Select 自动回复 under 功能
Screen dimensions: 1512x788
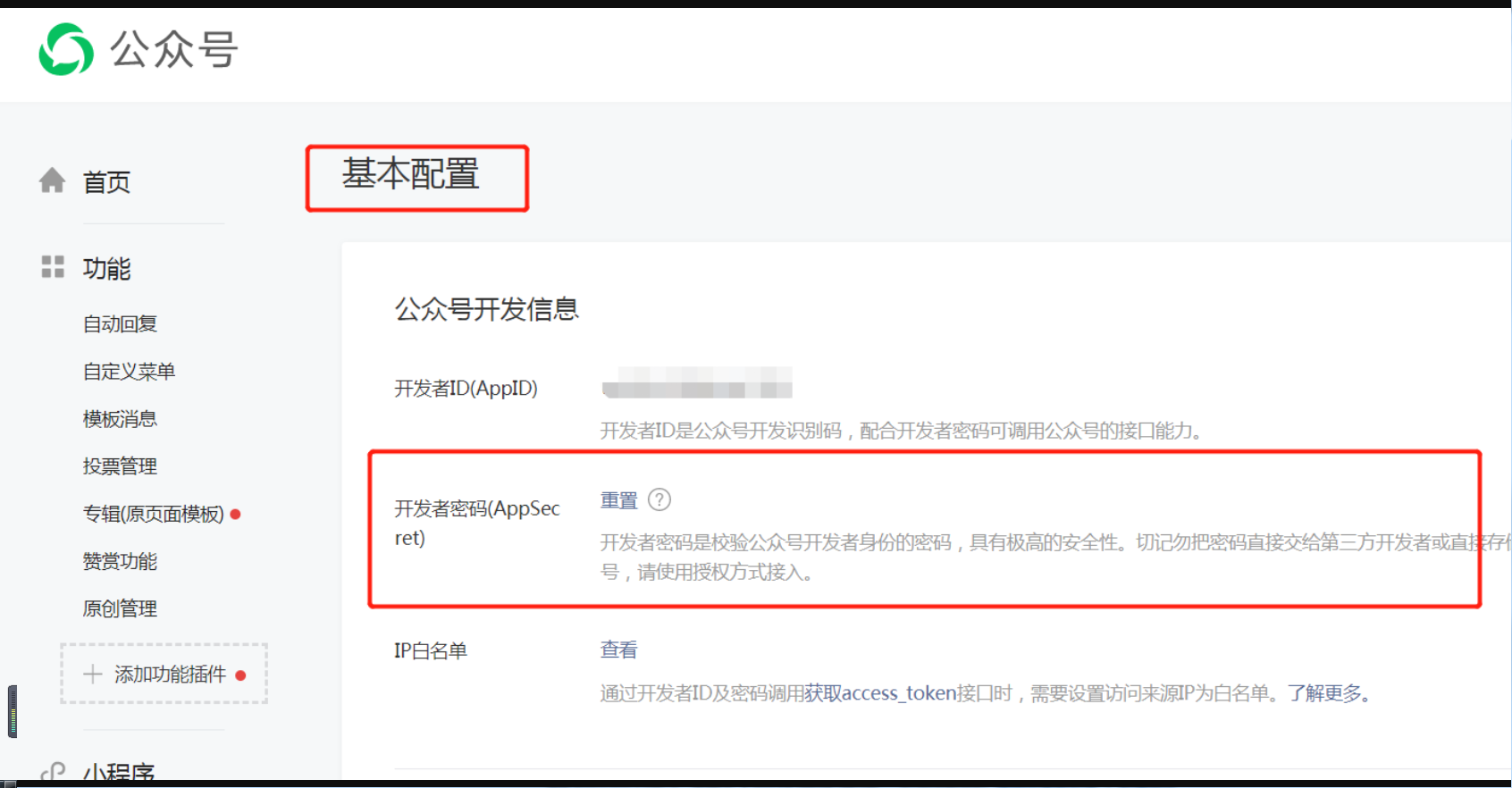pyautogui.click(x=120, y=324)
